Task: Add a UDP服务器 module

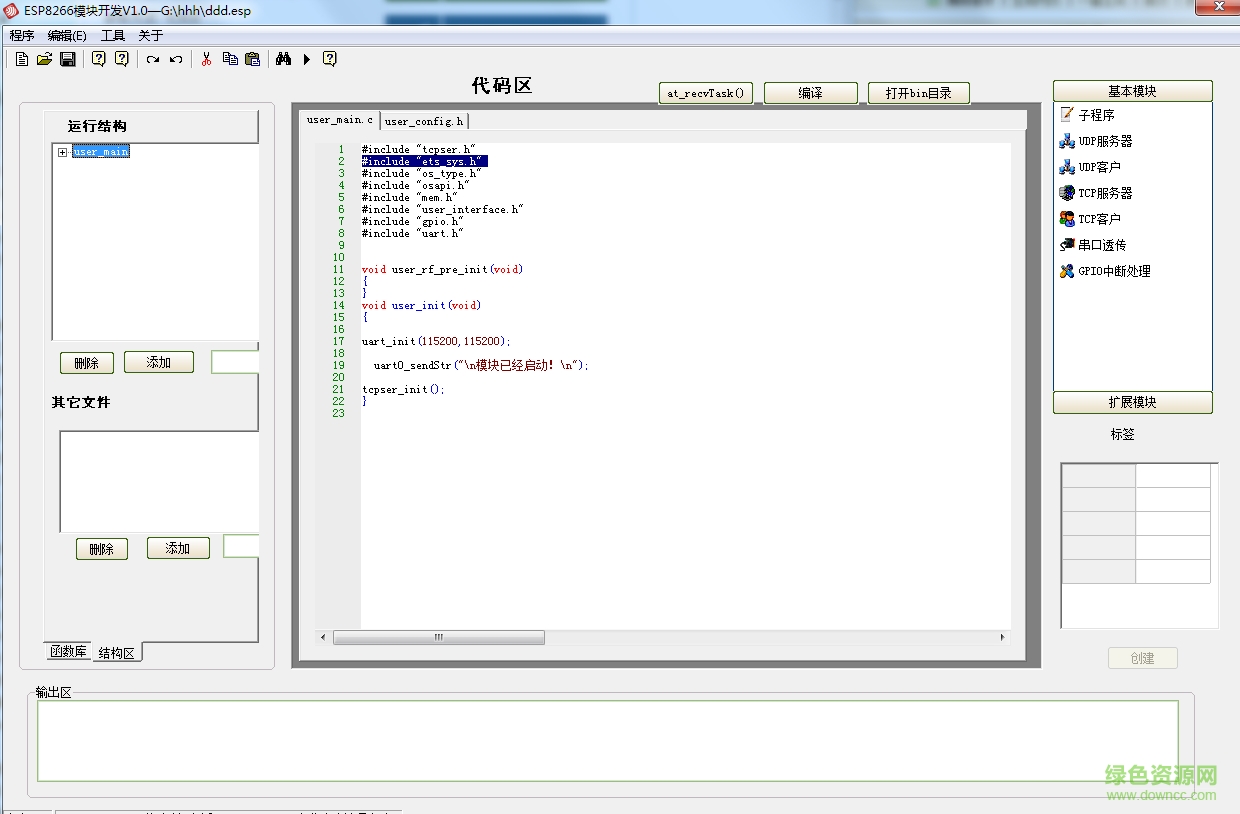Action: [x=1104, y=140]
